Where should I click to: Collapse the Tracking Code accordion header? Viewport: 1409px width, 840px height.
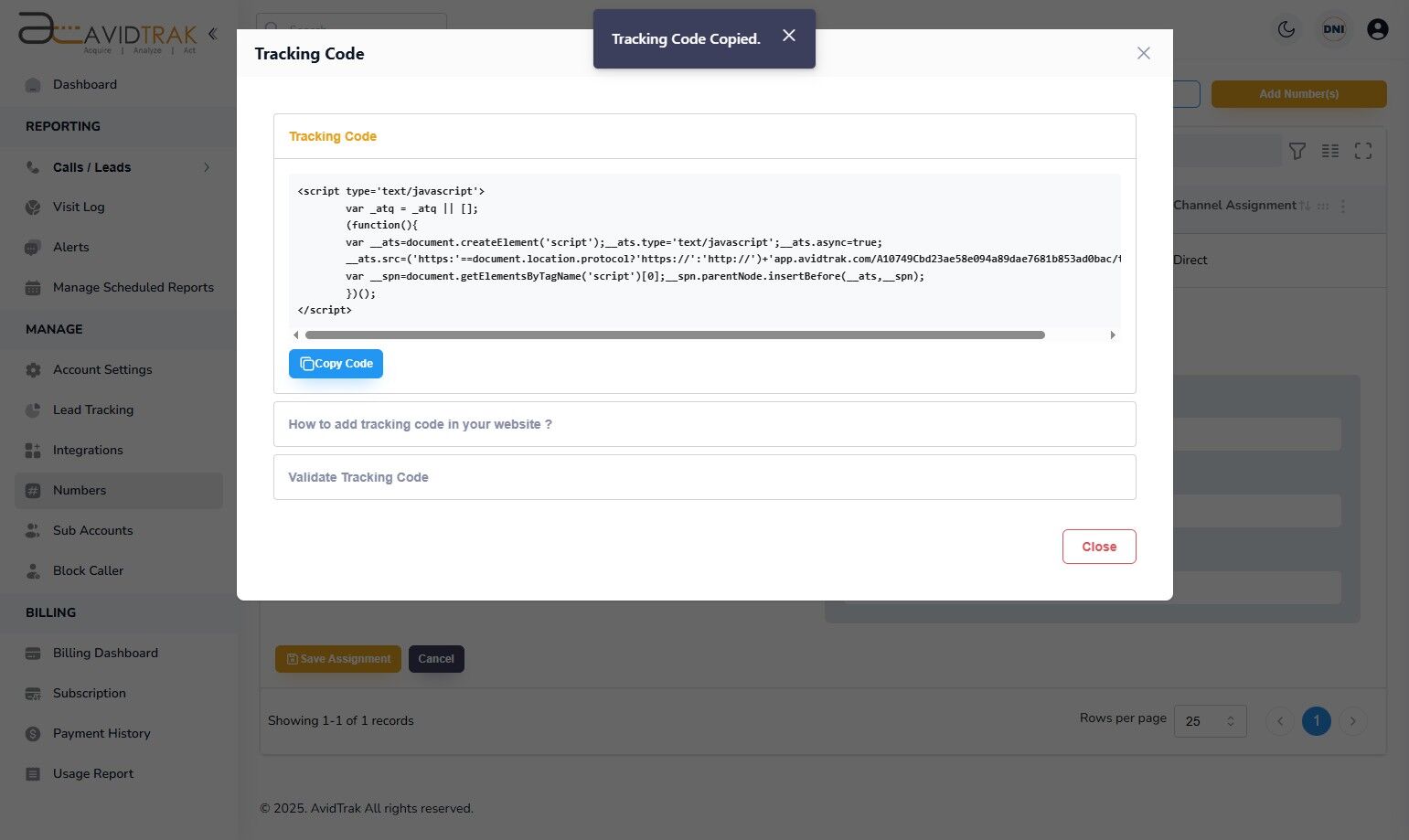[704, 136]
